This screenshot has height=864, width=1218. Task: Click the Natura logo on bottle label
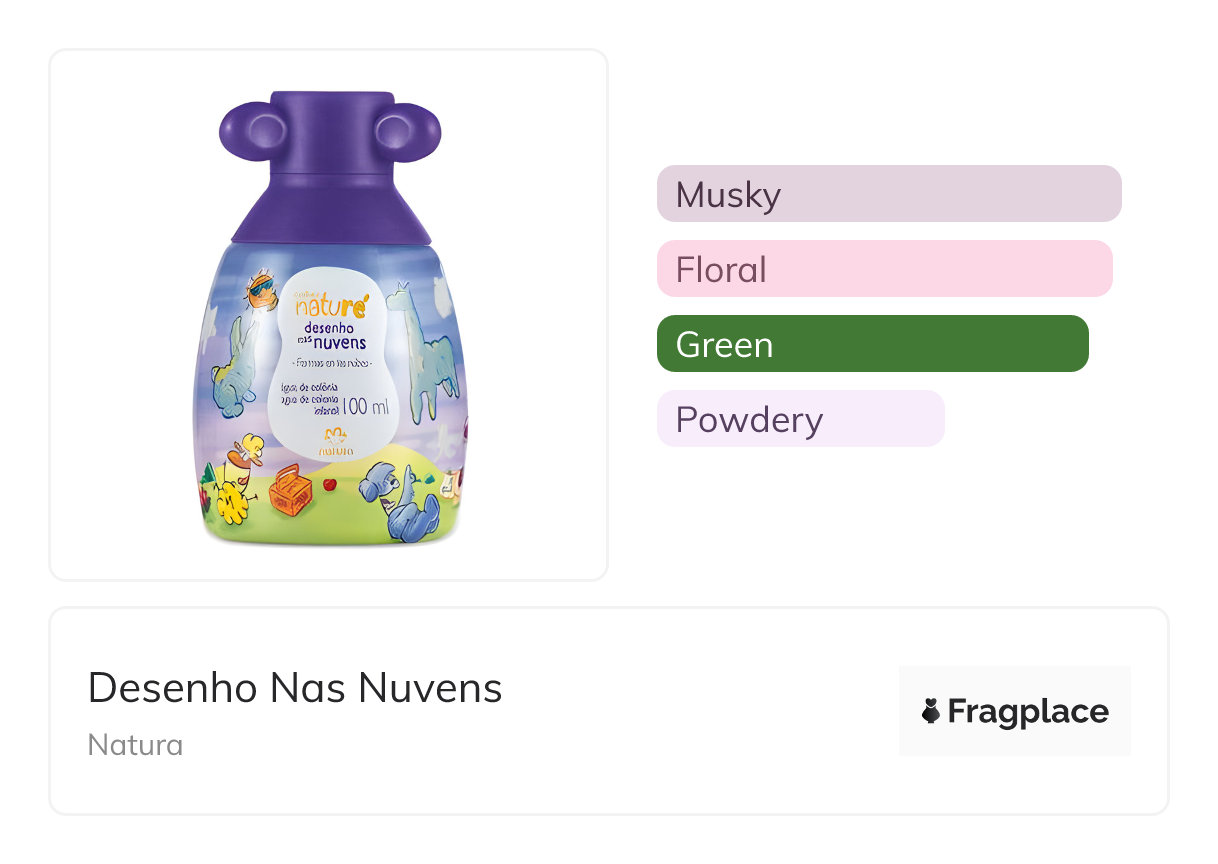335,441
